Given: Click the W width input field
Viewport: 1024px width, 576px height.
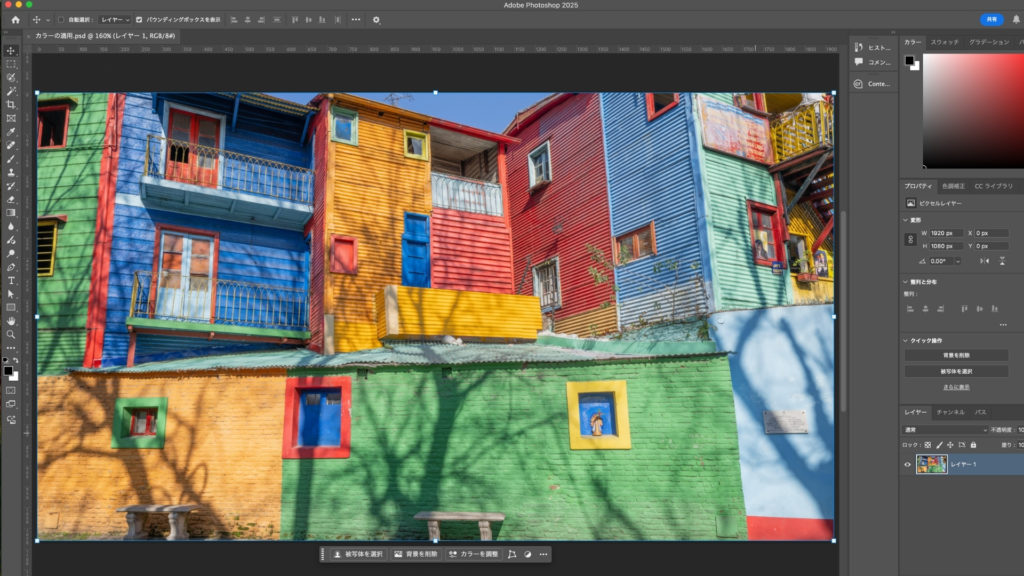Looking at the screenshot, I should 945,233.
